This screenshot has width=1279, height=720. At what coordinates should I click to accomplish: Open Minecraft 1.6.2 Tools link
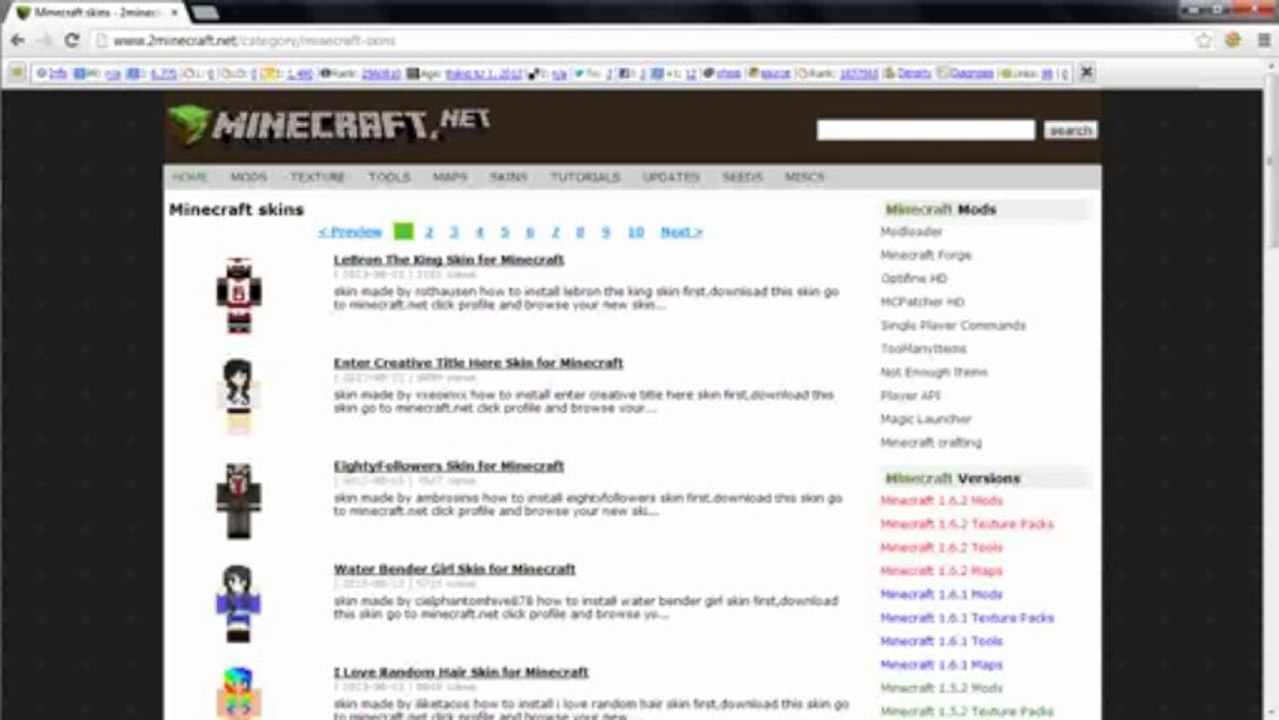tap(941, 548)
